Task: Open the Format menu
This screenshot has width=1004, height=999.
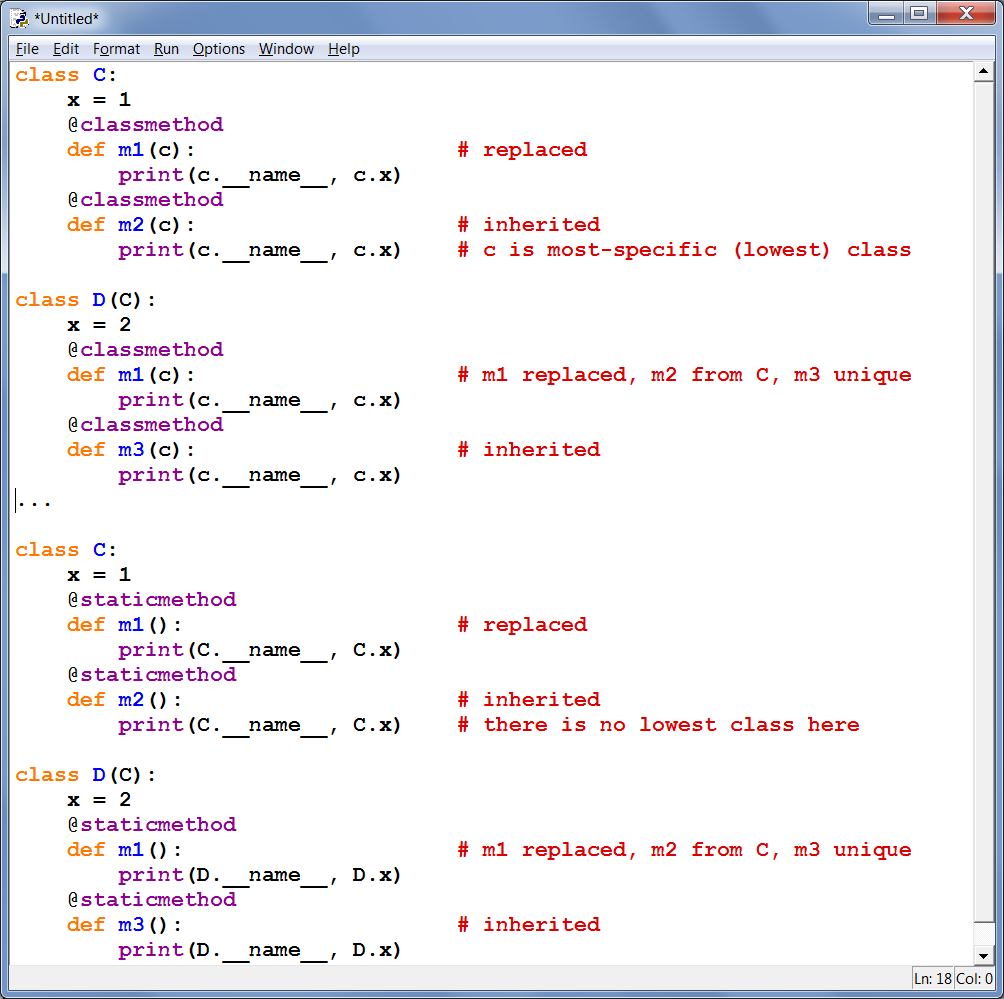Action: (x=116, y=49)
